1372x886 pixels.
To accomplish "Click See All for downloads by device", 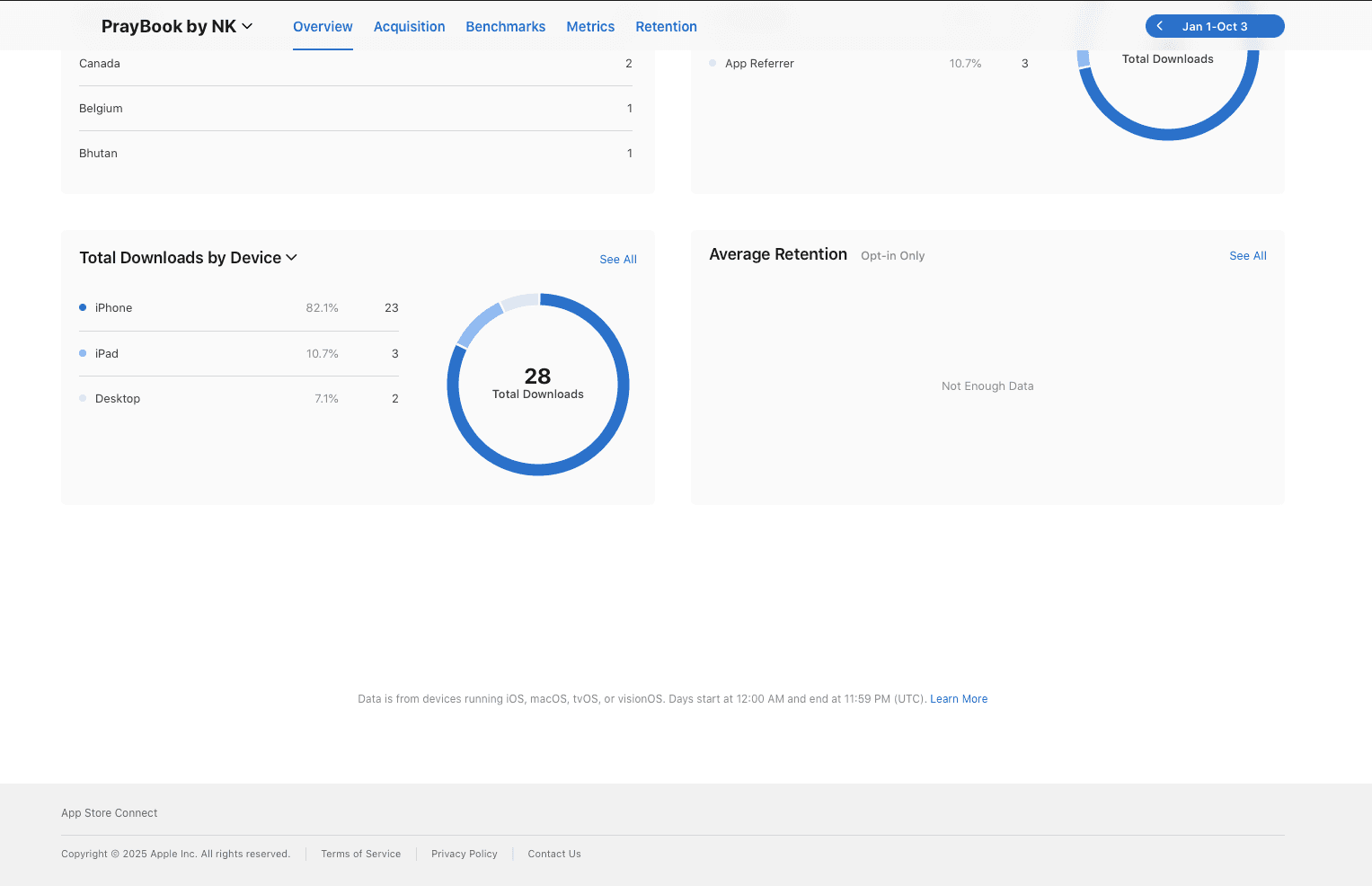I will (618, 259).
